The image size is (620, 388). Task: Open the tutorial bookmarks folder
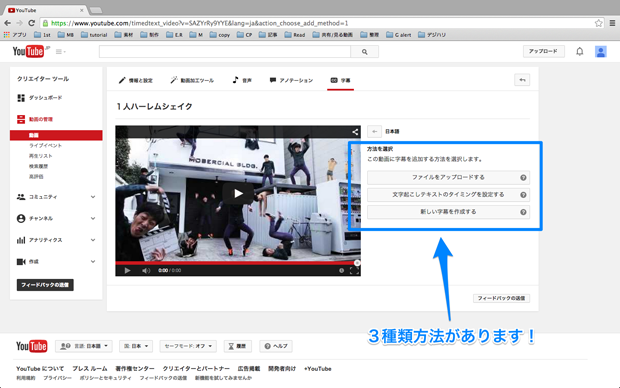click(94, 35)
